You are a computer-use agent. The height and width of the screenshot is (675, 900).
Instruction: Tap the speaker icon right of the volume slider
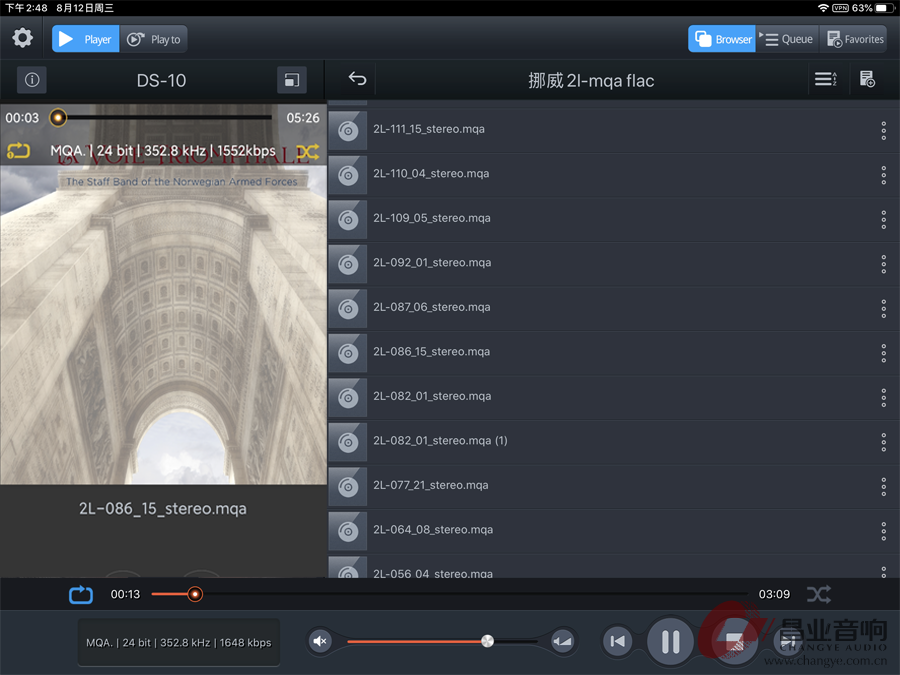point(562,641)
